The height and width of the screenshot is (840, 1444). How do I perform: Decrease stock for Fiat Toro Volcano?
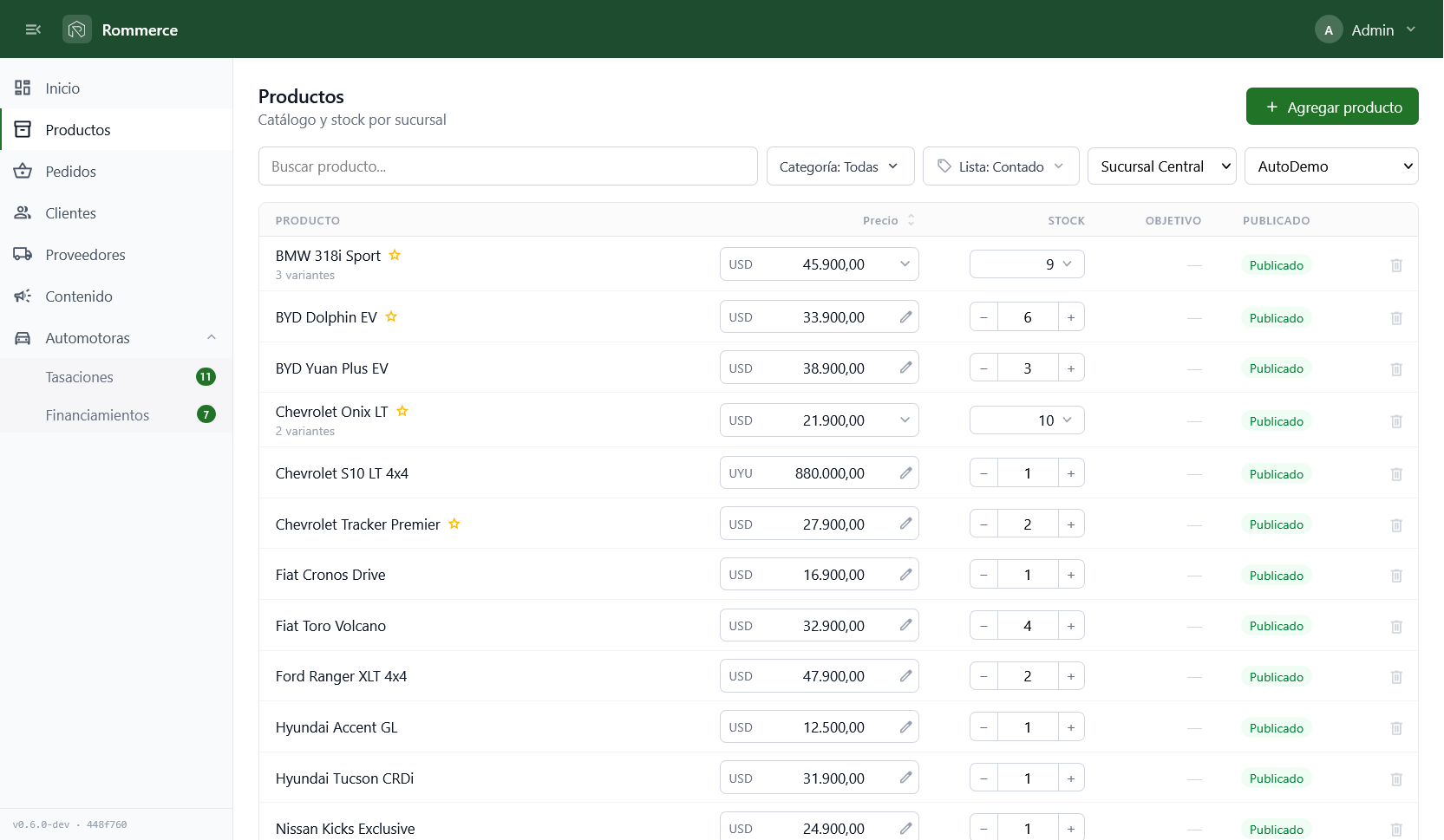pos(983,626)
